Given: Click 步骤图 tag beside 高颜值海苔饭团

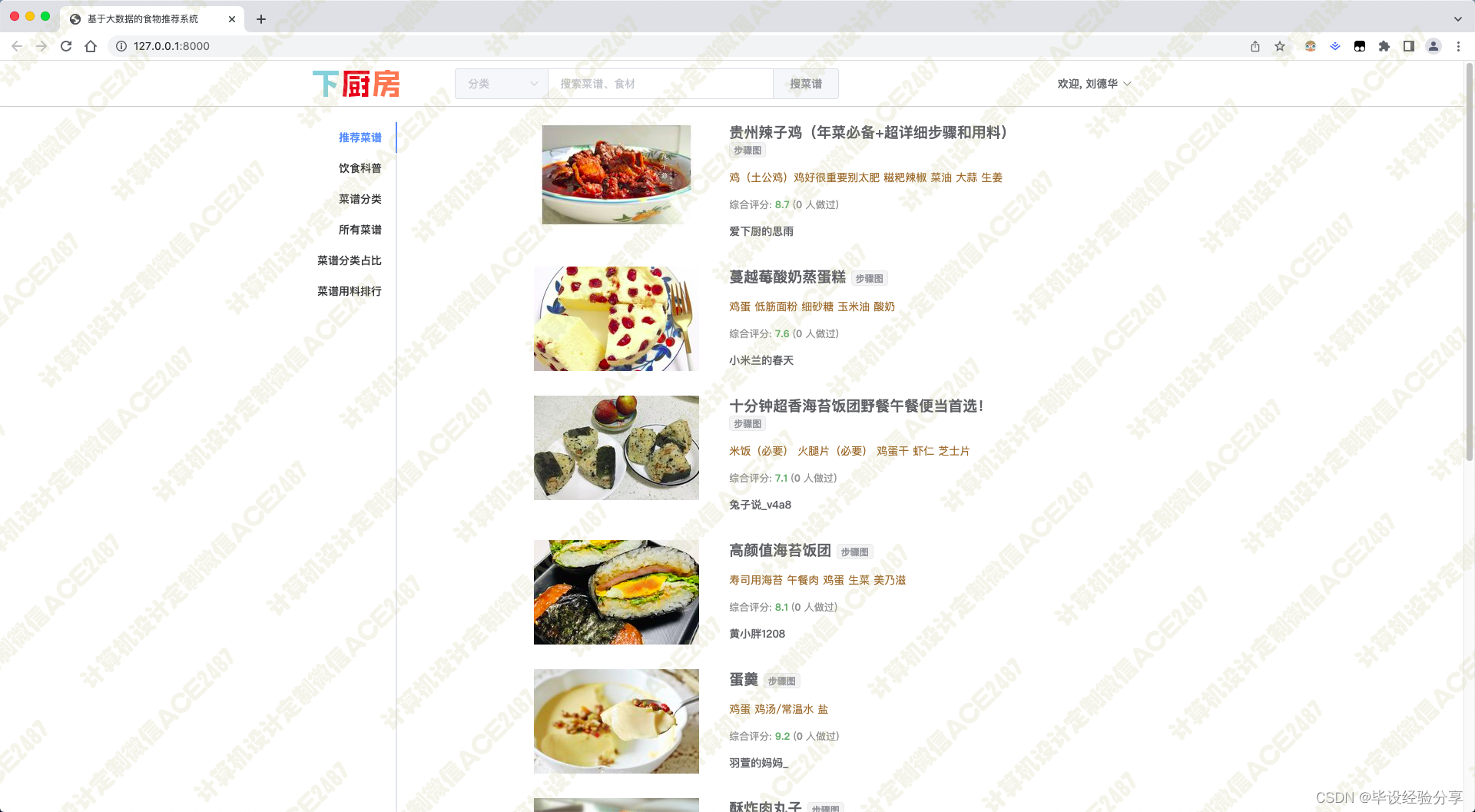Looking at the screenshot, I should point(855,552).
